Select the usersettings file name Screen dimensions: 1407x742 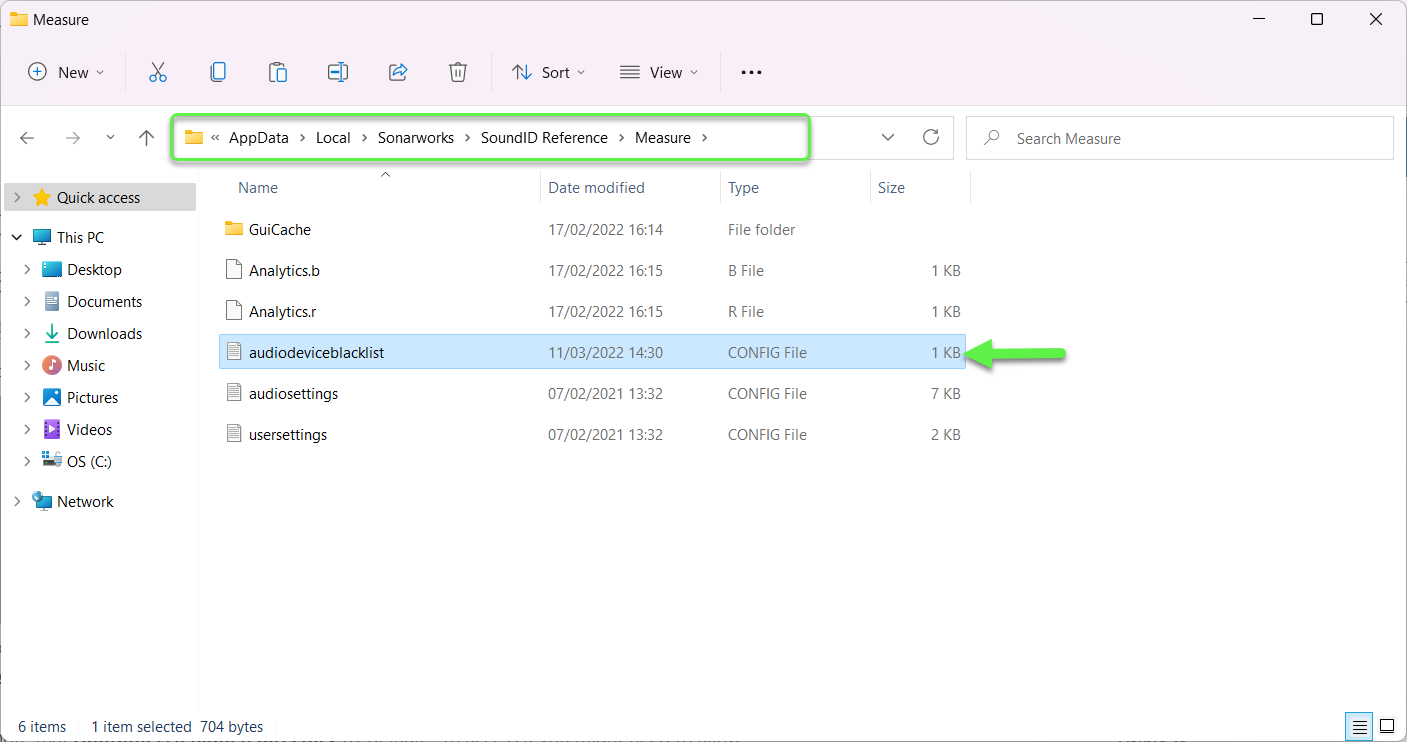(x=288, y=434)
